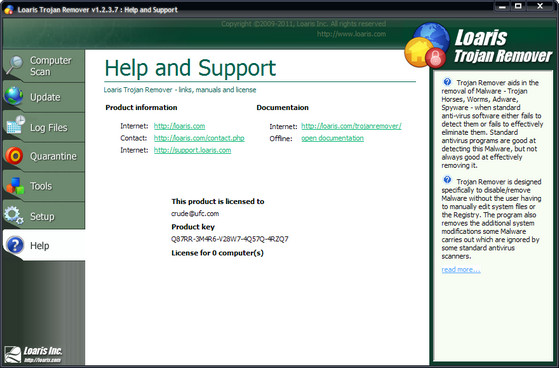
Task: Open the http://loaris.com link
Action: (179, 126)
